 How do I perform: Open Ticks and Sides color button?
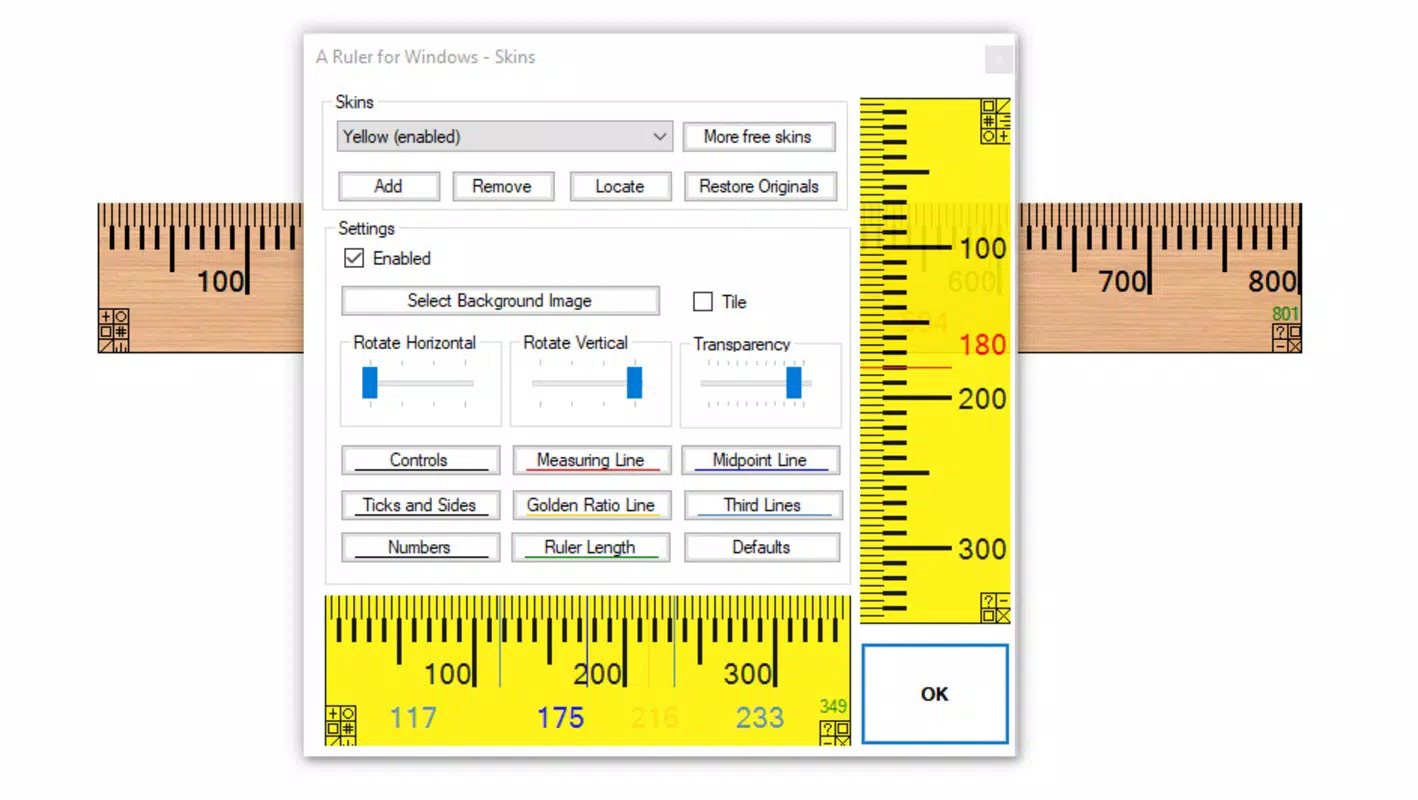pos(420,505)
